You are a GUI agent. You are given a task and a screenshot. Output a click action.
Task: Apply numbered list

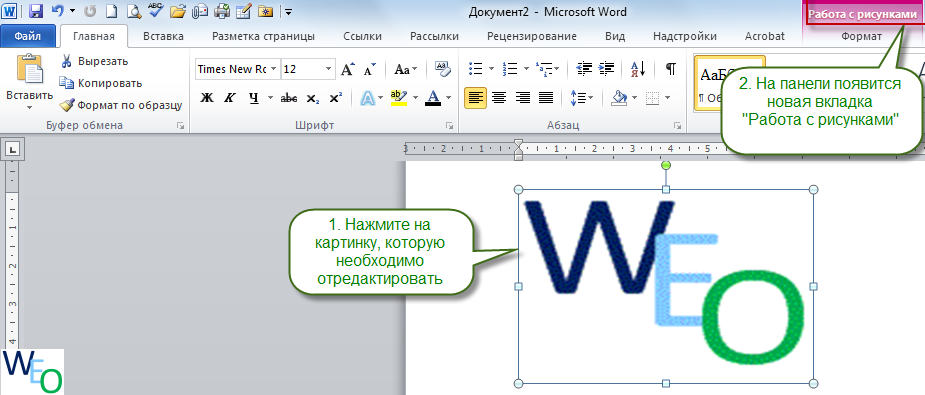click(510, 68)
